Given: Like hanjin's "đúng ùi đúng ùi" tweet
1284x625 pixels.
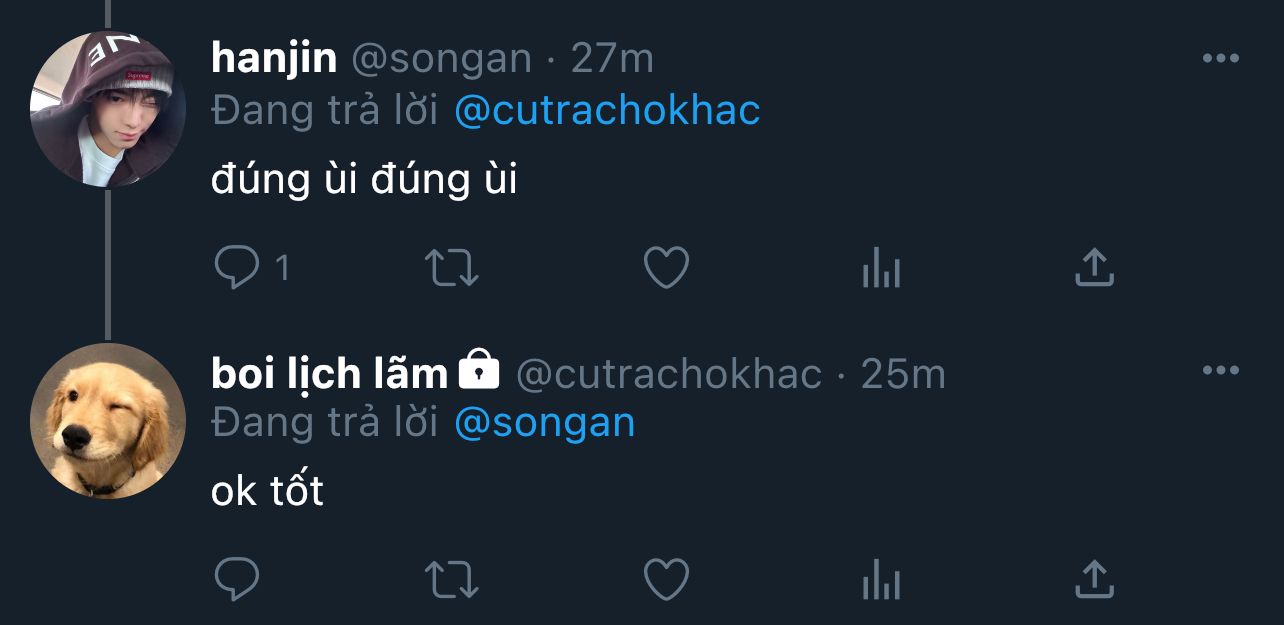Looking at the screenshot, I should [x=666, y=268].
